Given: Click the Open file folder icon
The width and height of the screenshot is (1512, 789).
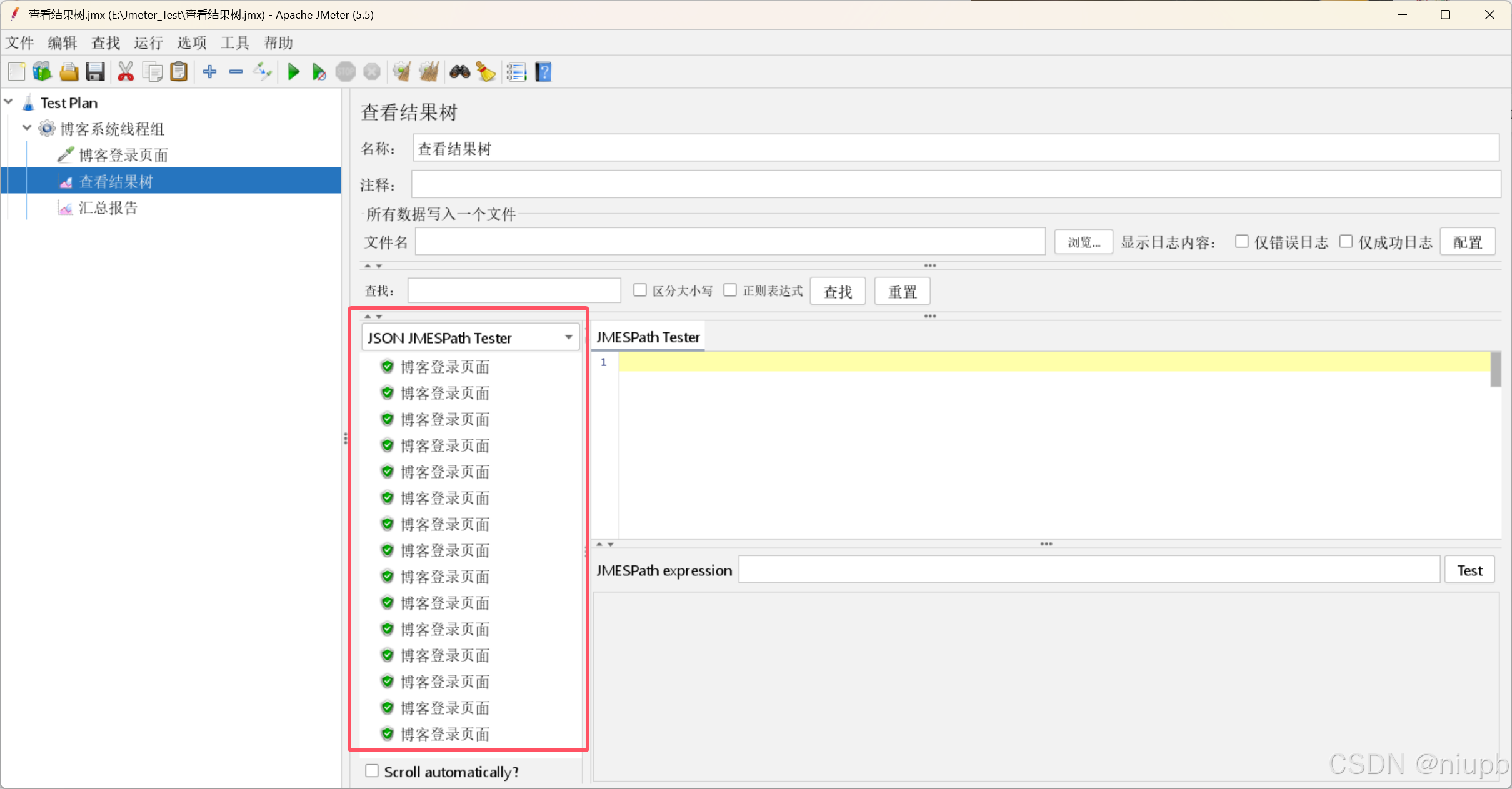Looking at the screenshot, I should pos(69,72).
